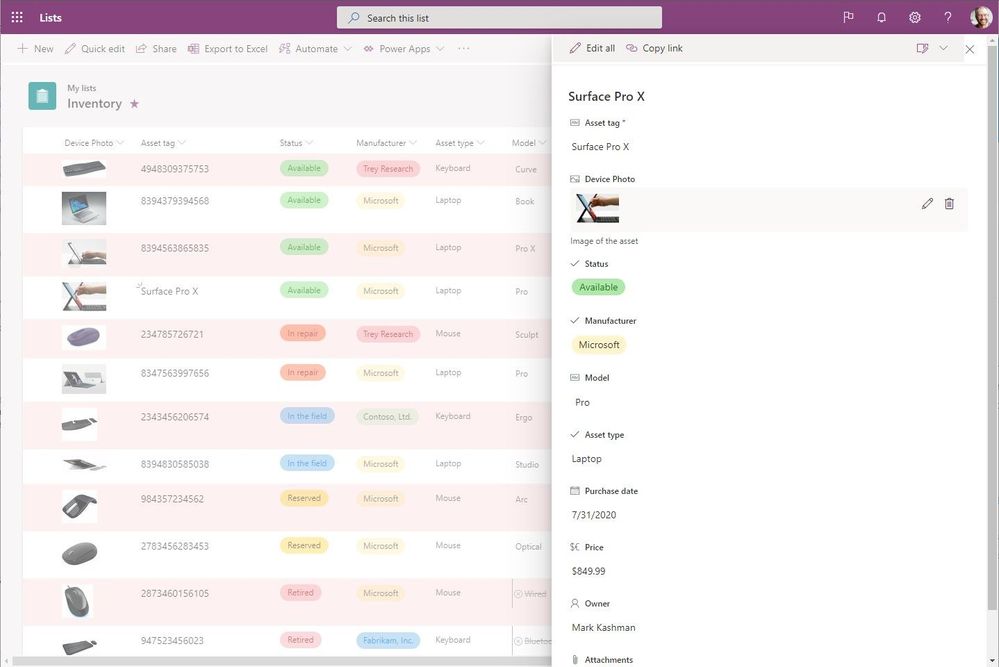Open help question mark icon
Viewport: 999px width, 667px height.
[947, 17]
